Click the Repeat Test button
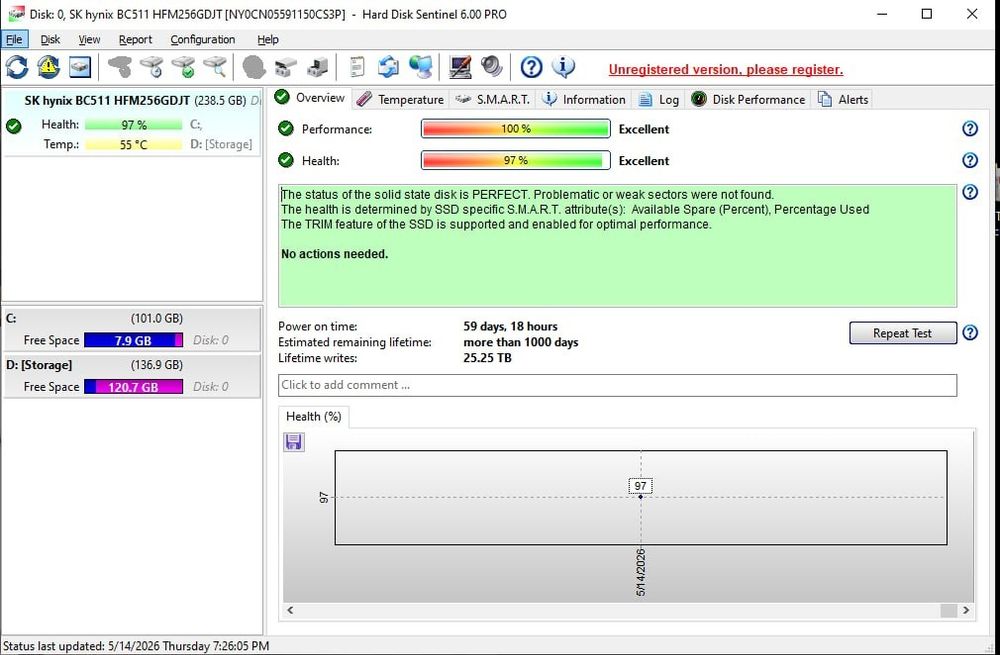 [902, 333]
